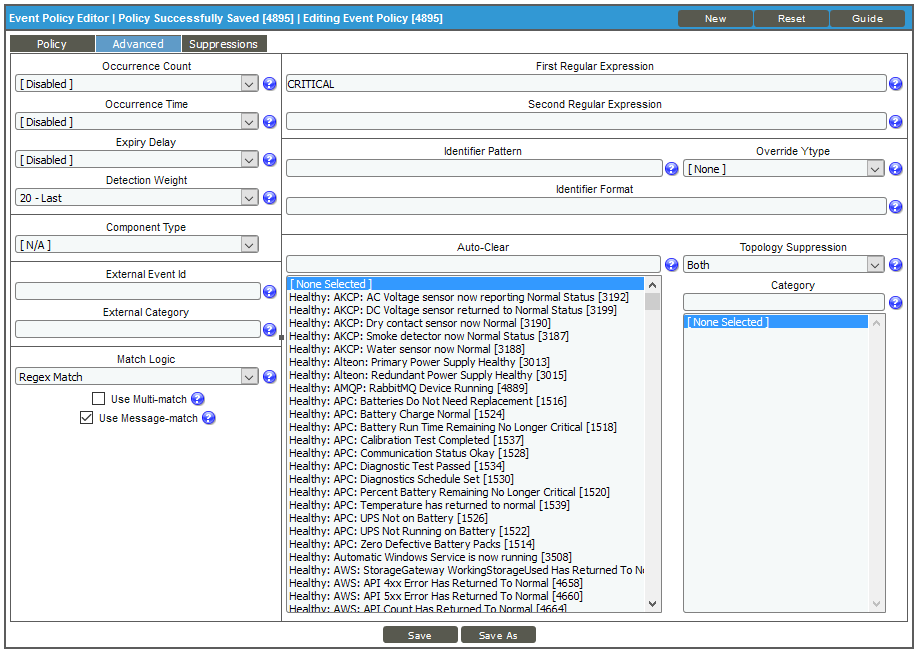Open help for Use Multi-match option
Screen dimensions: 921x656
point(198,399)
